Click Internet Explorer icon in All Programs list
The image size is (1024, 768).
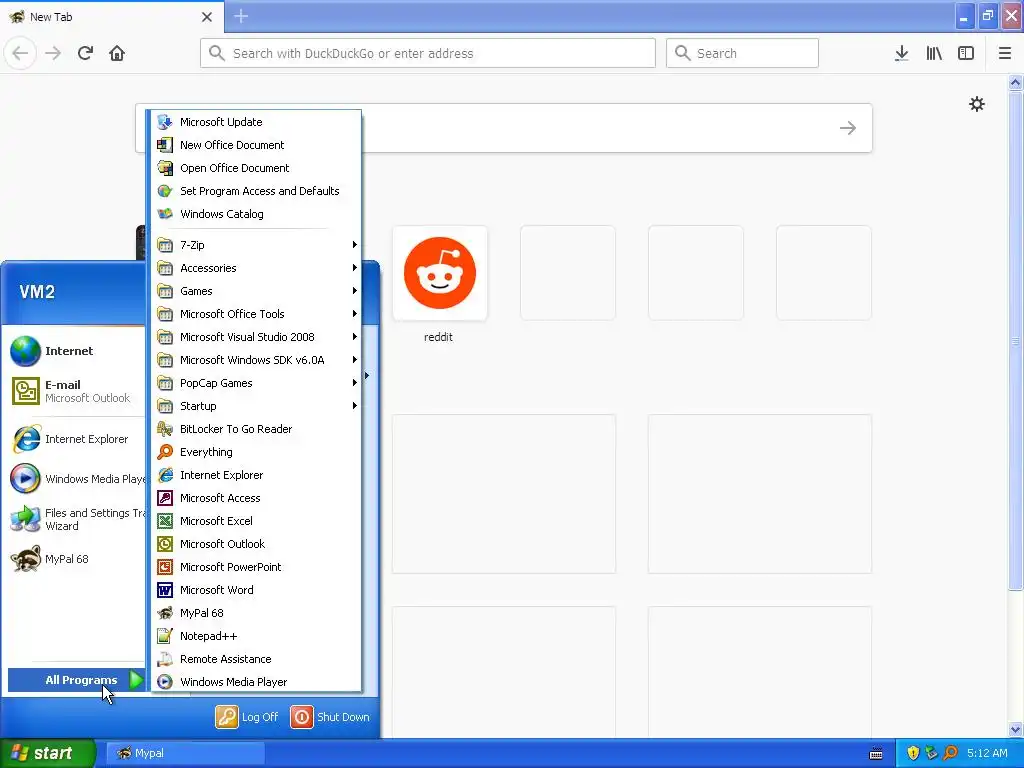[165, 475]
